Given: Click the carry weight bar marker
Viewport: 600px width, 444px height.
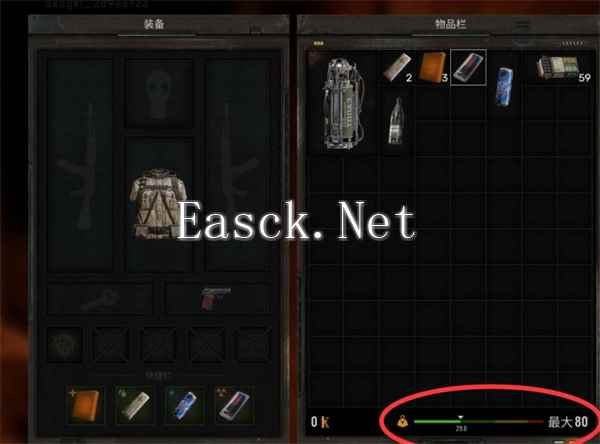Looking at the screenshot, I should pyautogui.click(x=461, y=417).
